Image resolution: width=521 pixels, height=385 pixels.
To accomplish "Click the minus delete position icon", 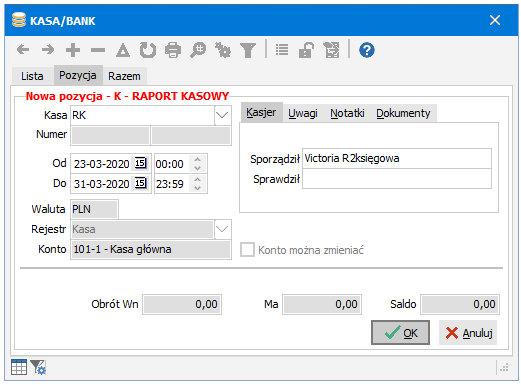I will coord(98,50).
